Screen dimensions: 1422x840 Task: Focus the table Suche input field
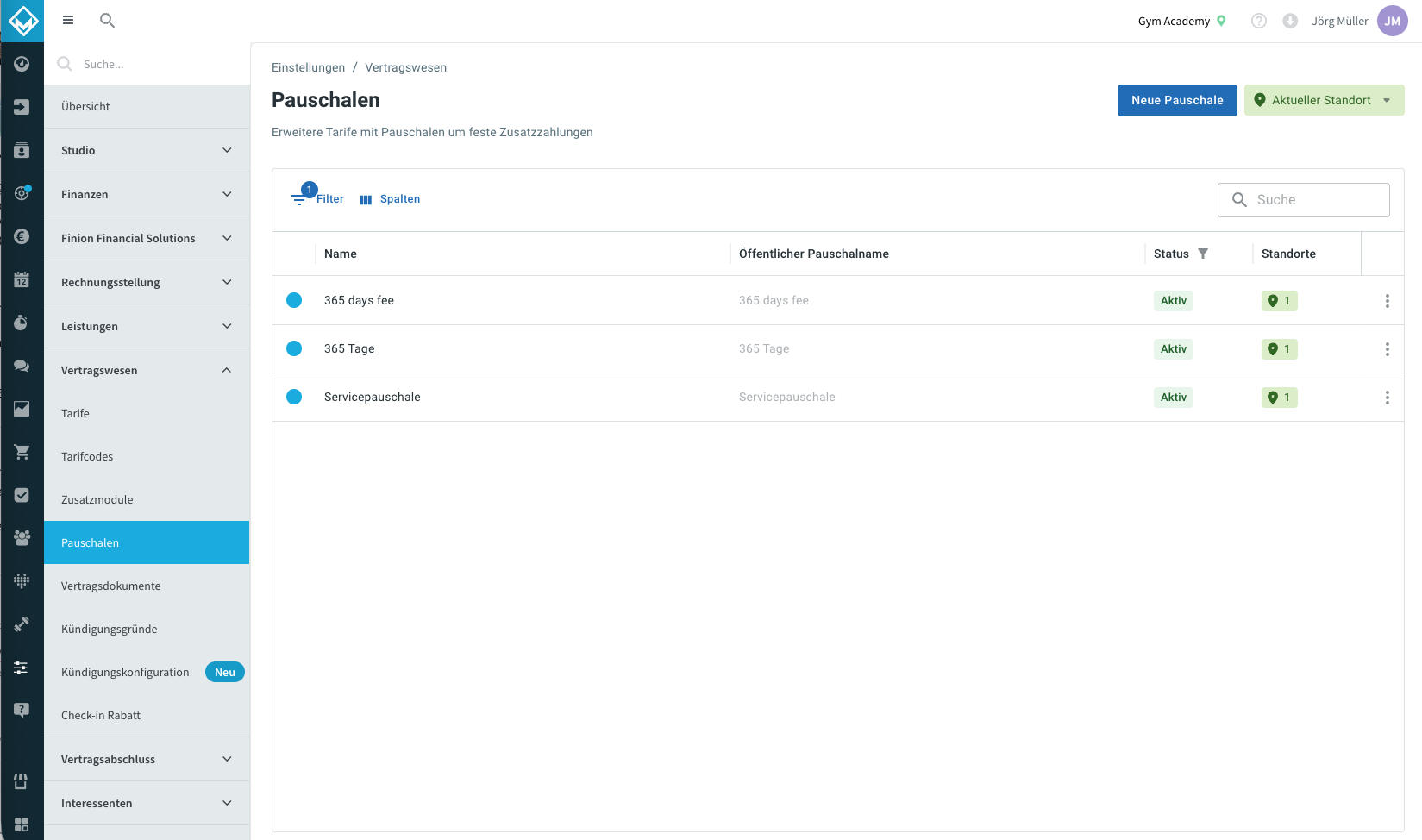(1303, 199)
